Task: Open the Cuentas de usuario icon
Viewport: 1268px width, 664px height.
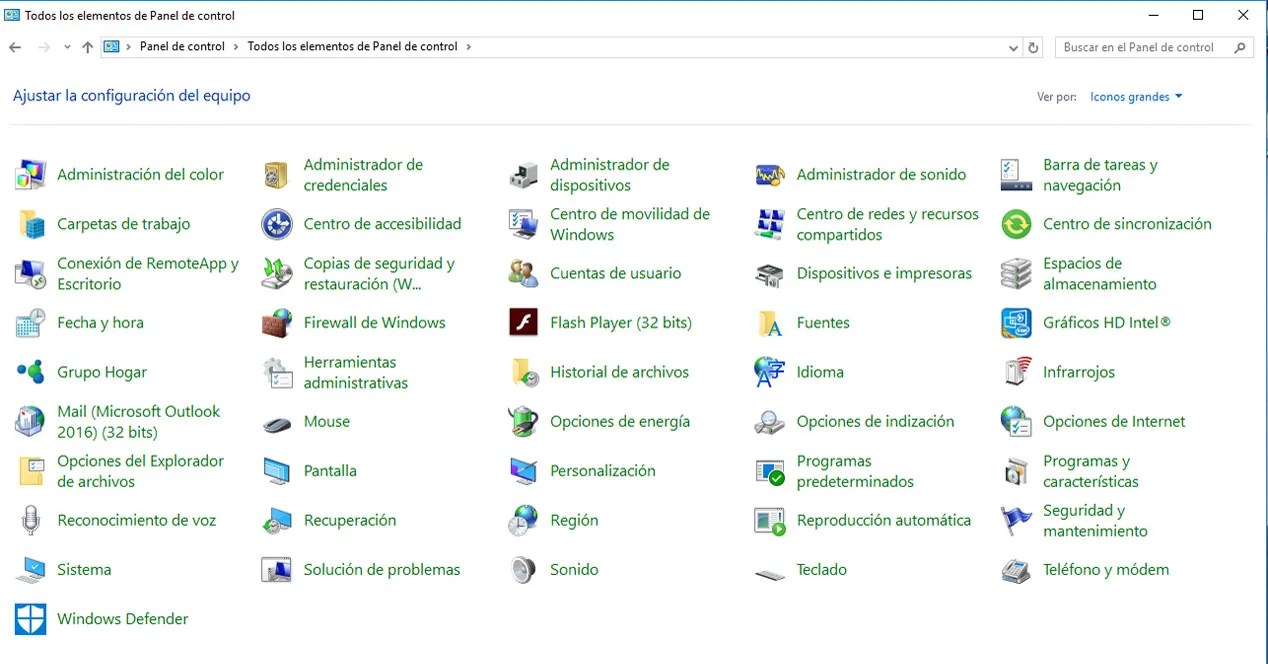Action: tap(523, 273)
